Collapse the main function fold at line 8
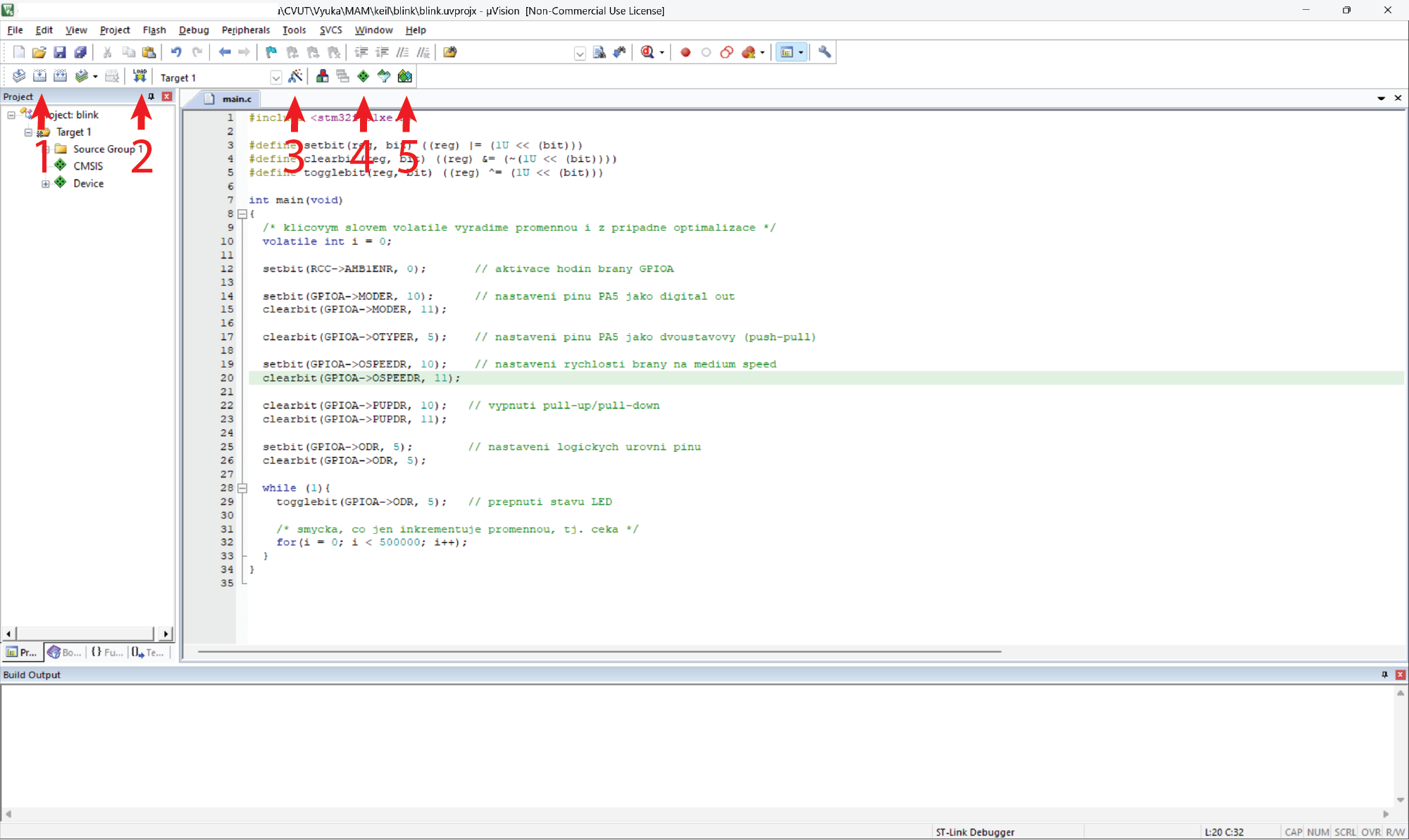Screen dimensions: 1409x840 pos(242,213)
